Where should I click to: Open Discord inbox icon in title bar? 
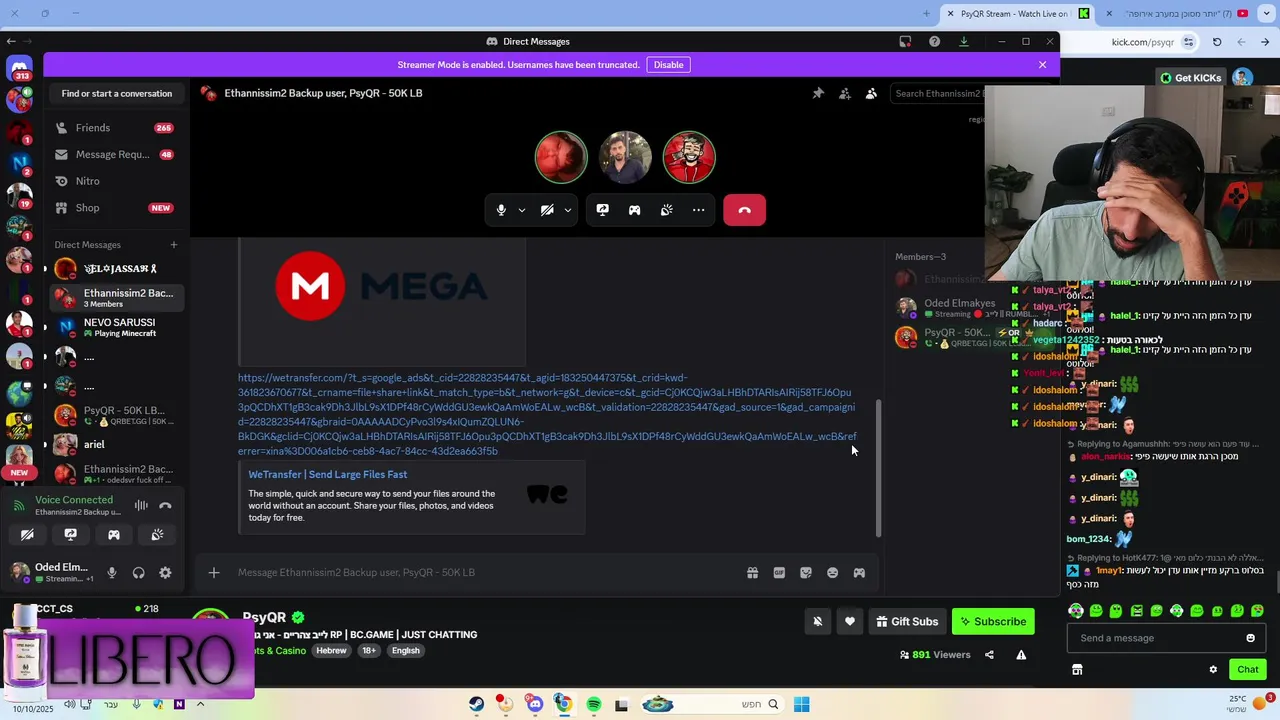click(x=905, y=41)
